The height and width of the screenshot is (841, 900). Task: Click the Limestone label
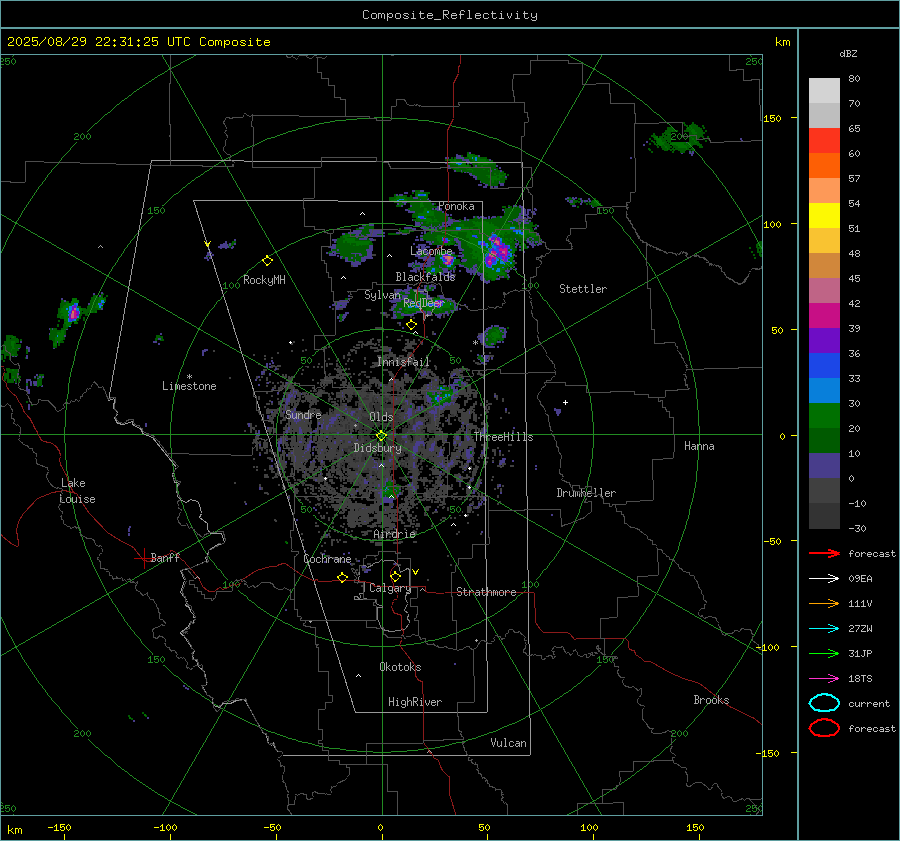click(189, 386)
